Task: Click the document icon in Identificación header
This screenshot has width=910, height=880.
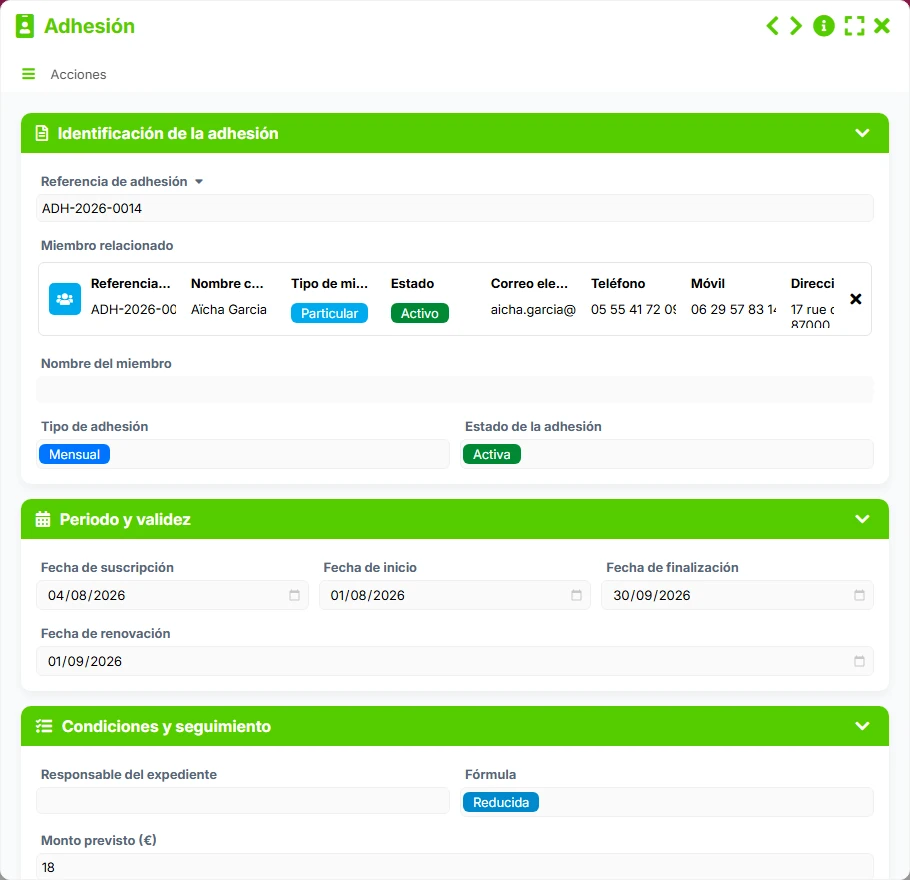Action: point(42,133)
